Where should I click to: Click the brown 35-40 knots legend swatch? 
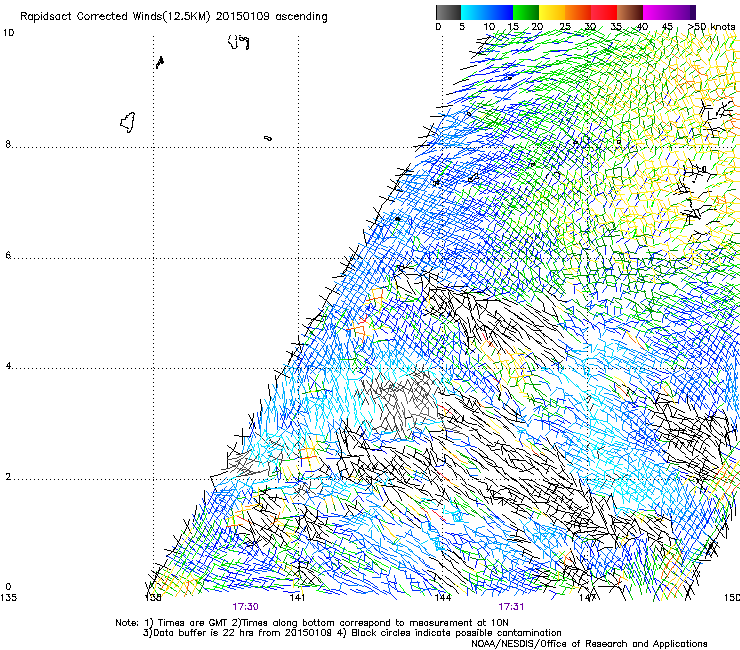pyautogui.click(x=630, y=12)
